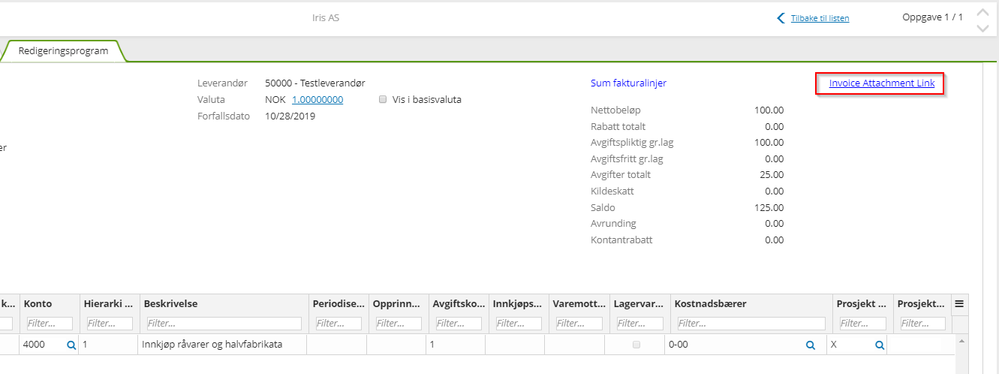This screenshot has width=999, height=374.
Task: Open lookup search for Prosjekt X cell
Action: tap(879, 345)
